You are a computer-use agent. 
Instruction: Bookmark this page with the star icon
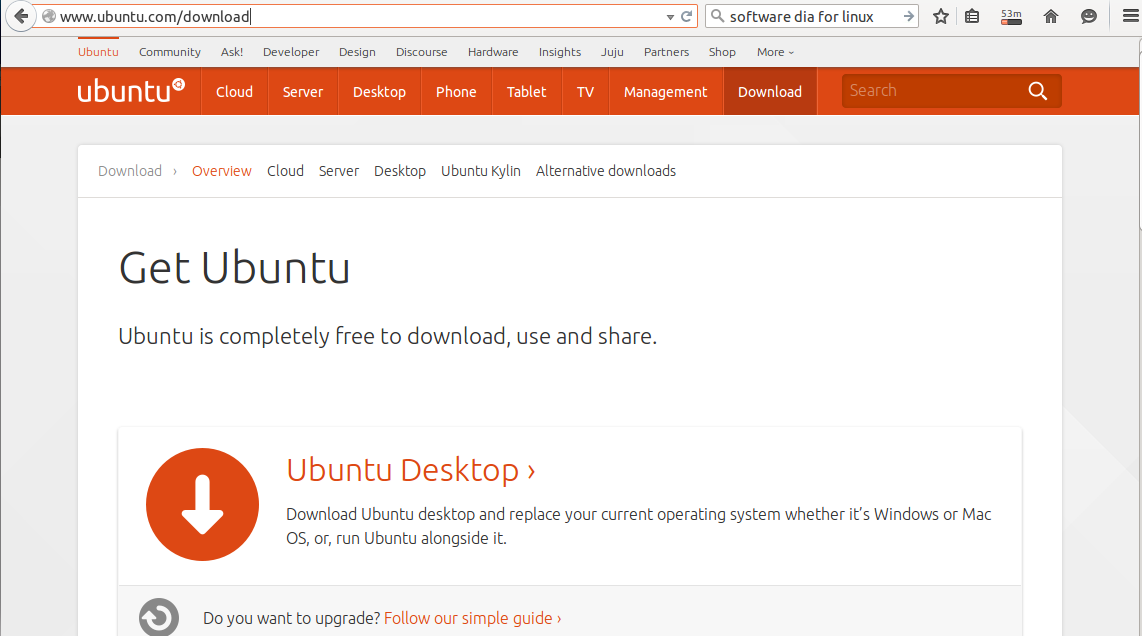[940, 16]
